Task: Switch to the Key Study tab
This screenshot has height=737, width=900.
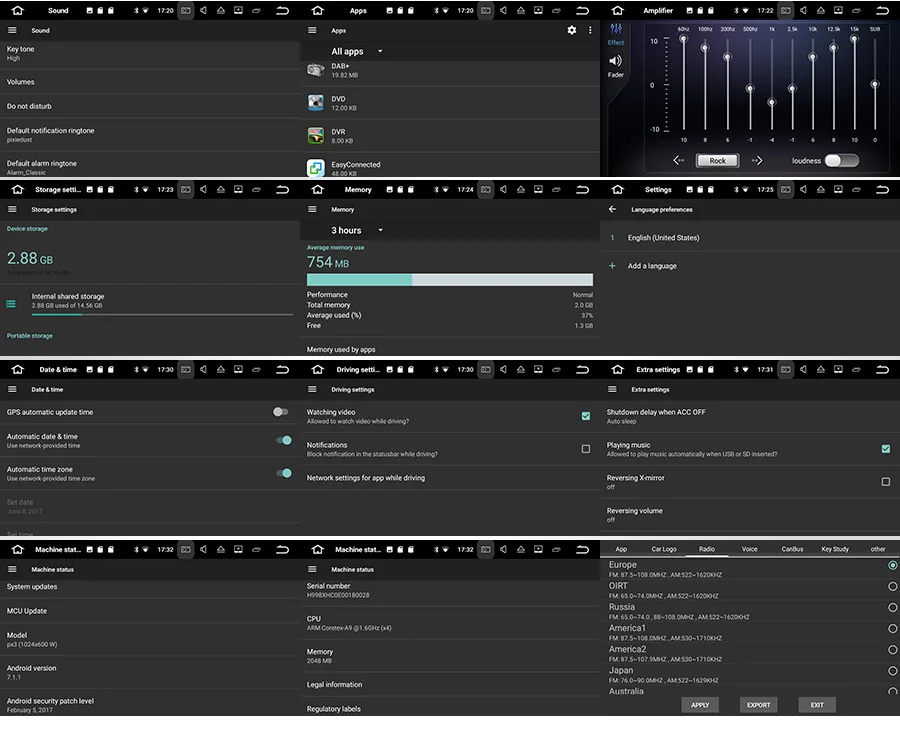Action: pos(835,549)
